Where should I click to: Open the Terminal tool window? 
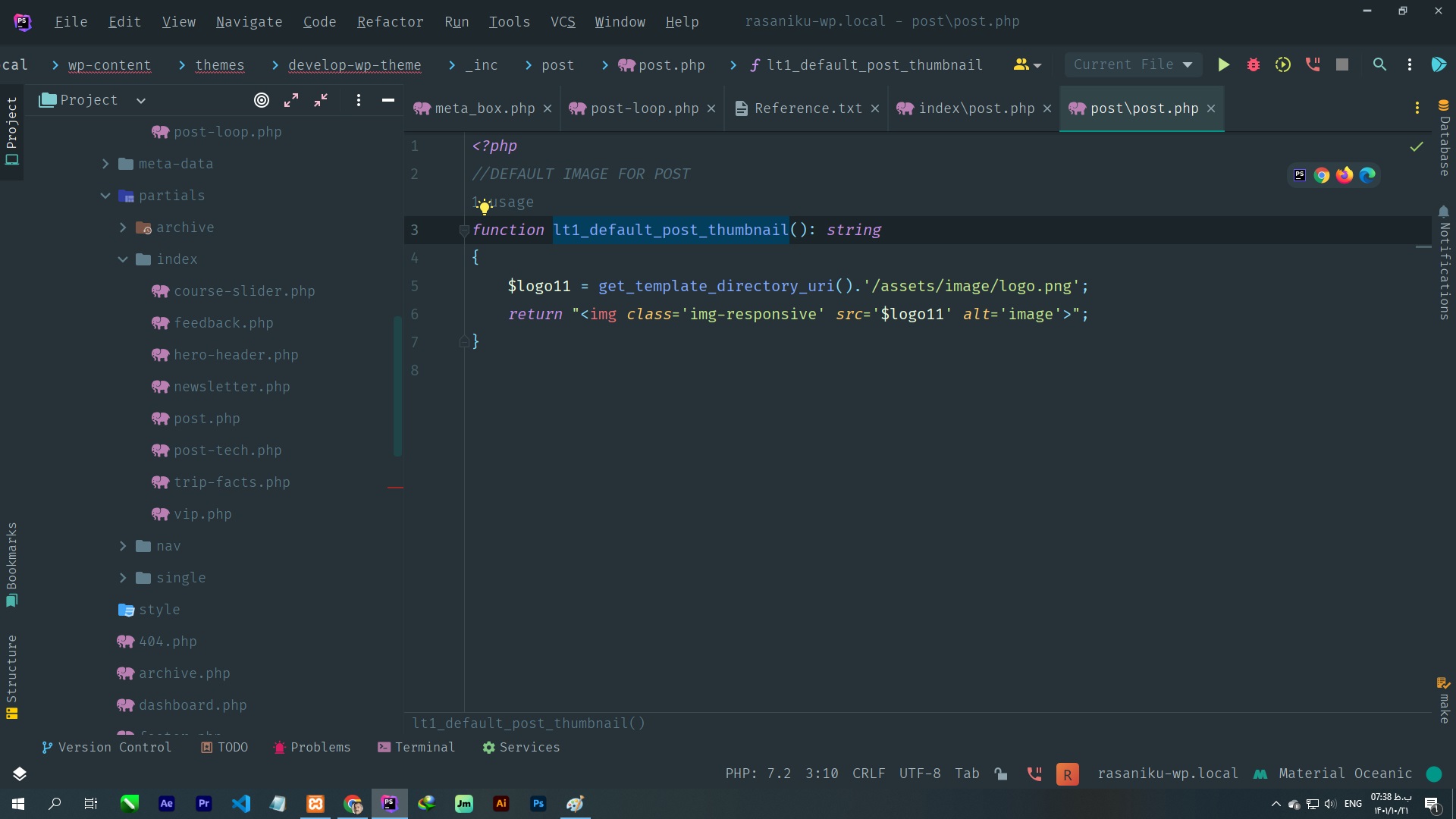[416, 748]
